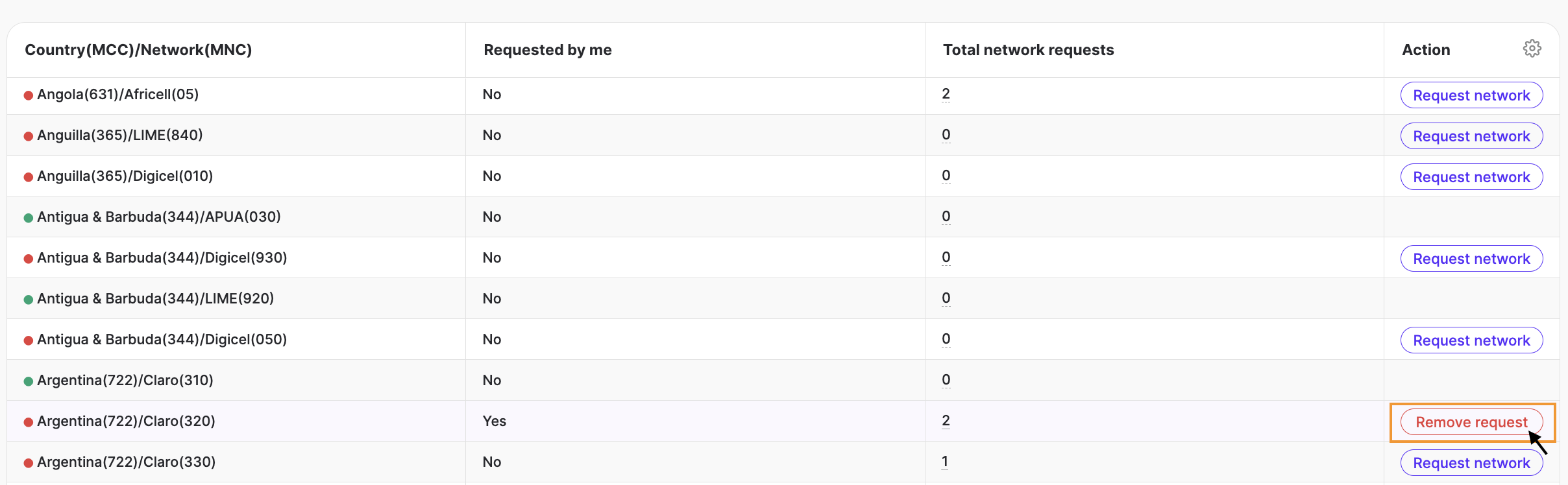Request network for Argentina Claro(330)
Screen dimensions: 1568x485
[1471, 463]
